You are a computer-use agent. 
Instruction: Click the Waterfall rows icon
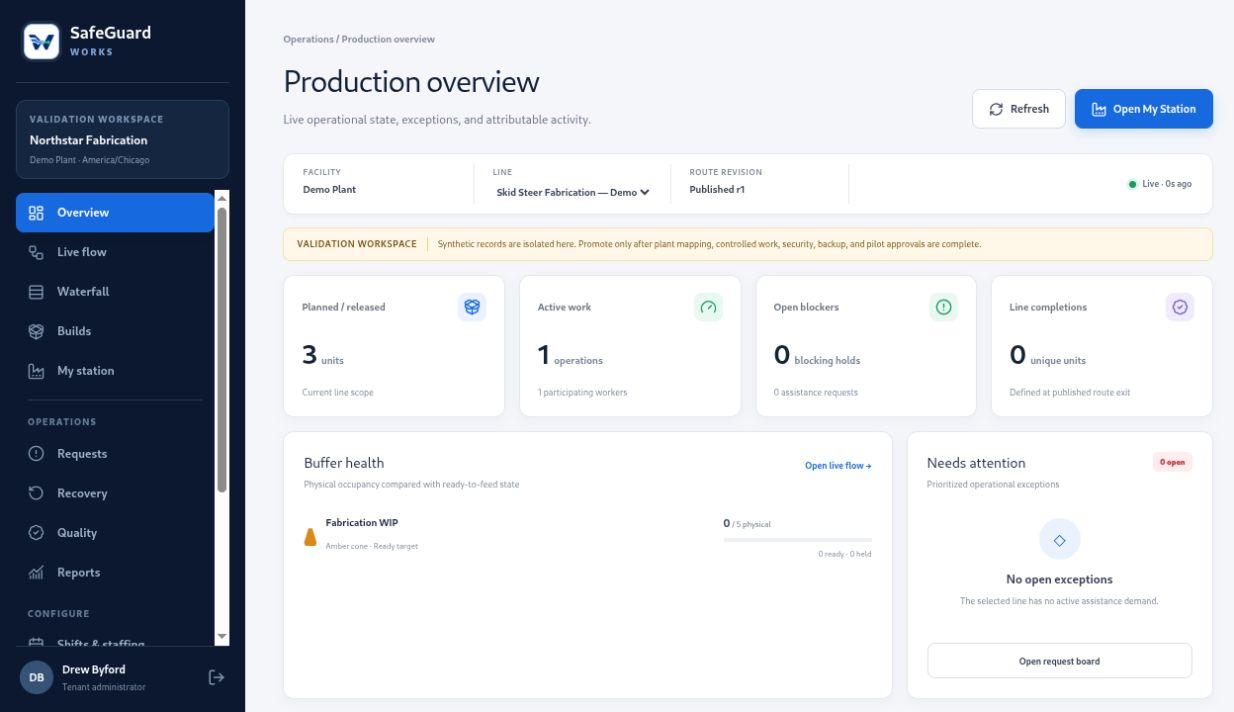tap(36, 292)
